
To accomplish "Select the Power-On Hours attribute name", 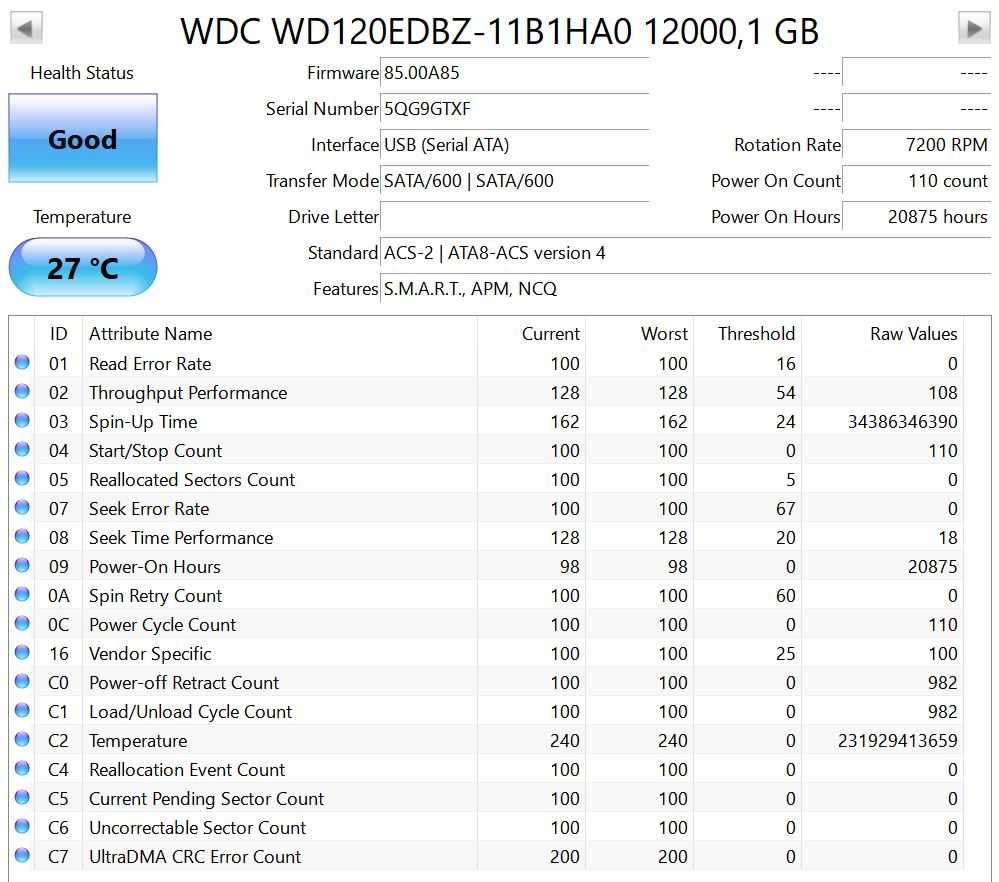I will point(155,567).
